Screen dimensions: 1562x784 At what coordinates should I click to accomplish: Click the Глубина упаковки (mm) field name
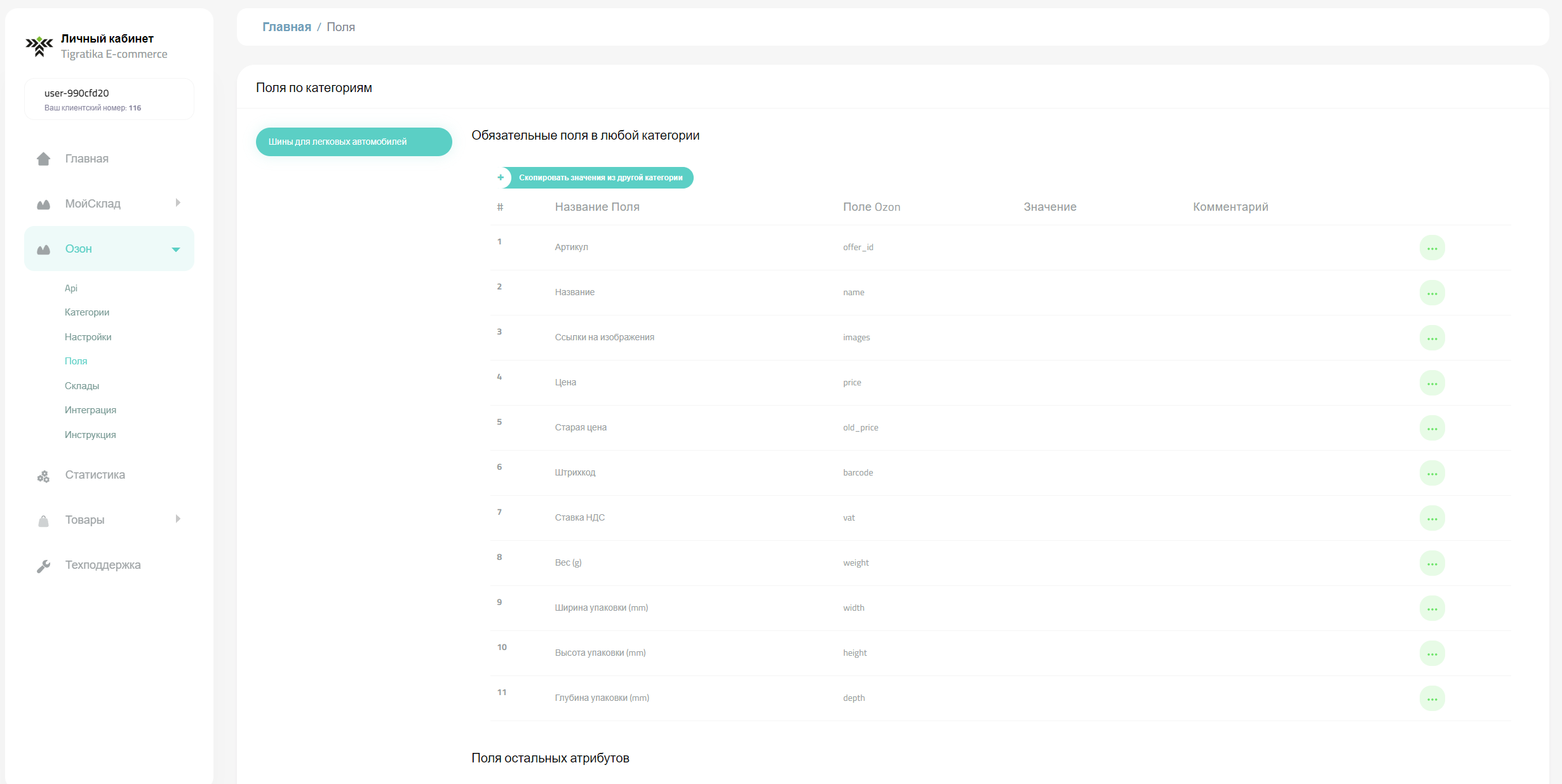pyautogui.click(x=602, y=698)
